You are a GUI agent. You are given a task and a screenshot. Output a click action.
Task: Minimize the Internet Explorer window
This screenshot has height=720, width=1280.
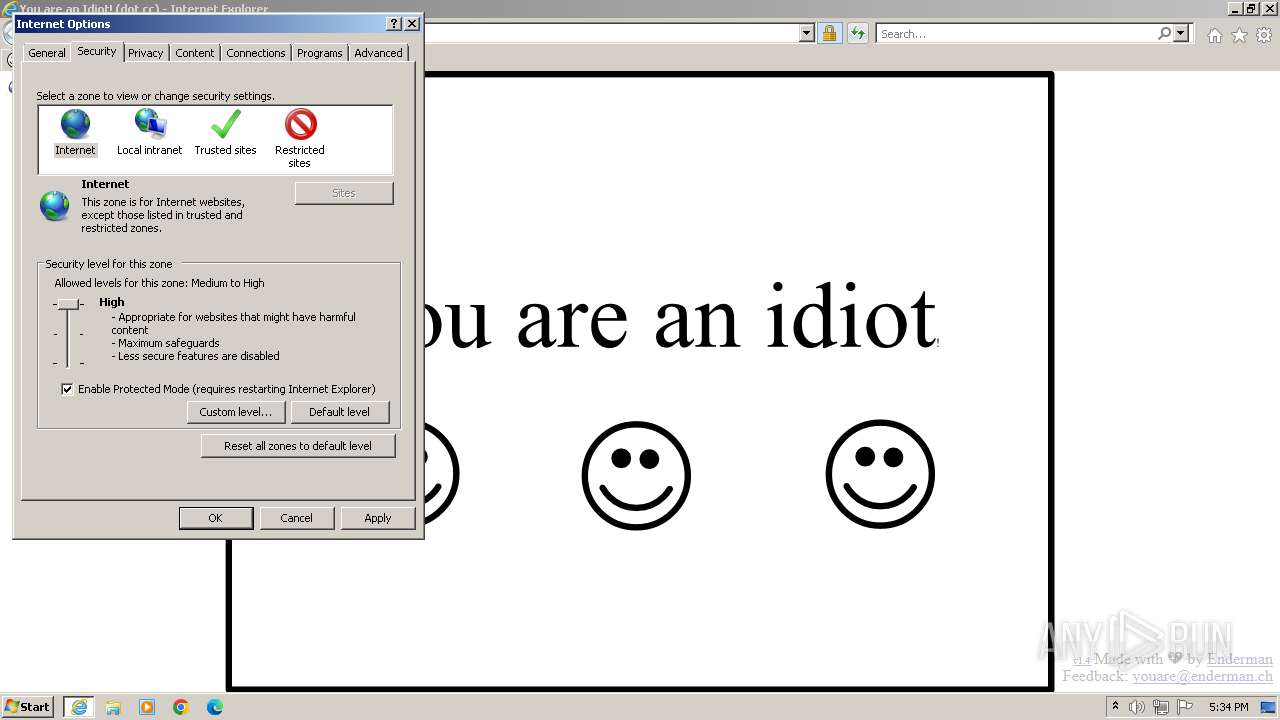point(1235,8)
